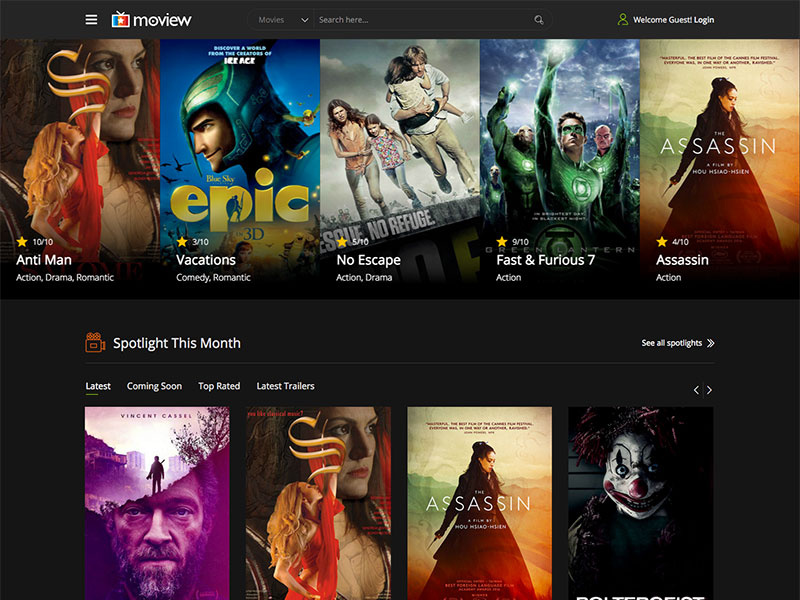The height and width of the screenshot is (600, 800).
Task: Select the Latest tab
Action: tap(98, 386)
